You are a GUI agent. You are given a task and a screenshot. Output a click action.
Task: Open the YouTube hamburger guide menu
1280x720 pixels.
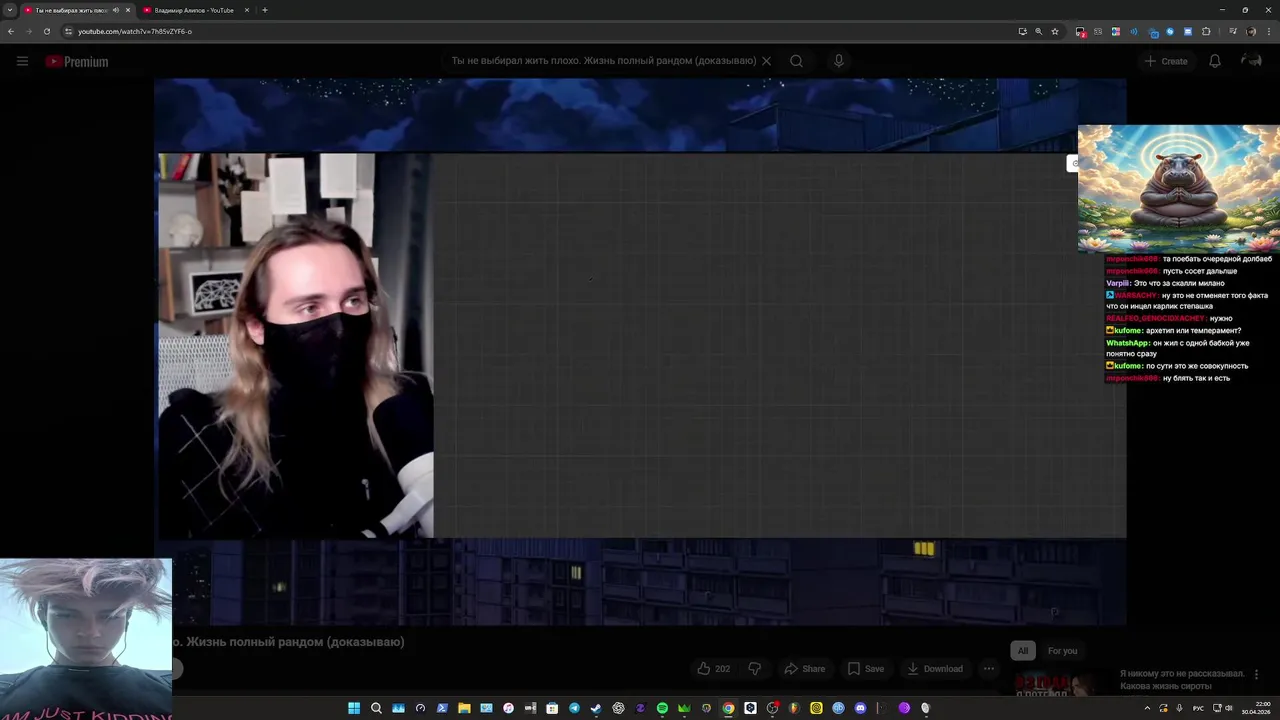click(22, 61)
